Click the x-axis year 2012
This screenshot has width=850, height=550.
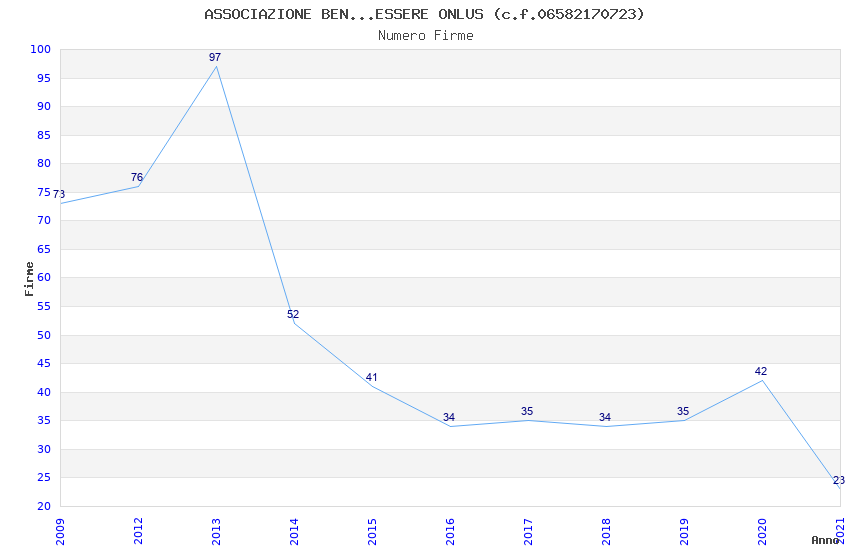[x=138, y=532]
